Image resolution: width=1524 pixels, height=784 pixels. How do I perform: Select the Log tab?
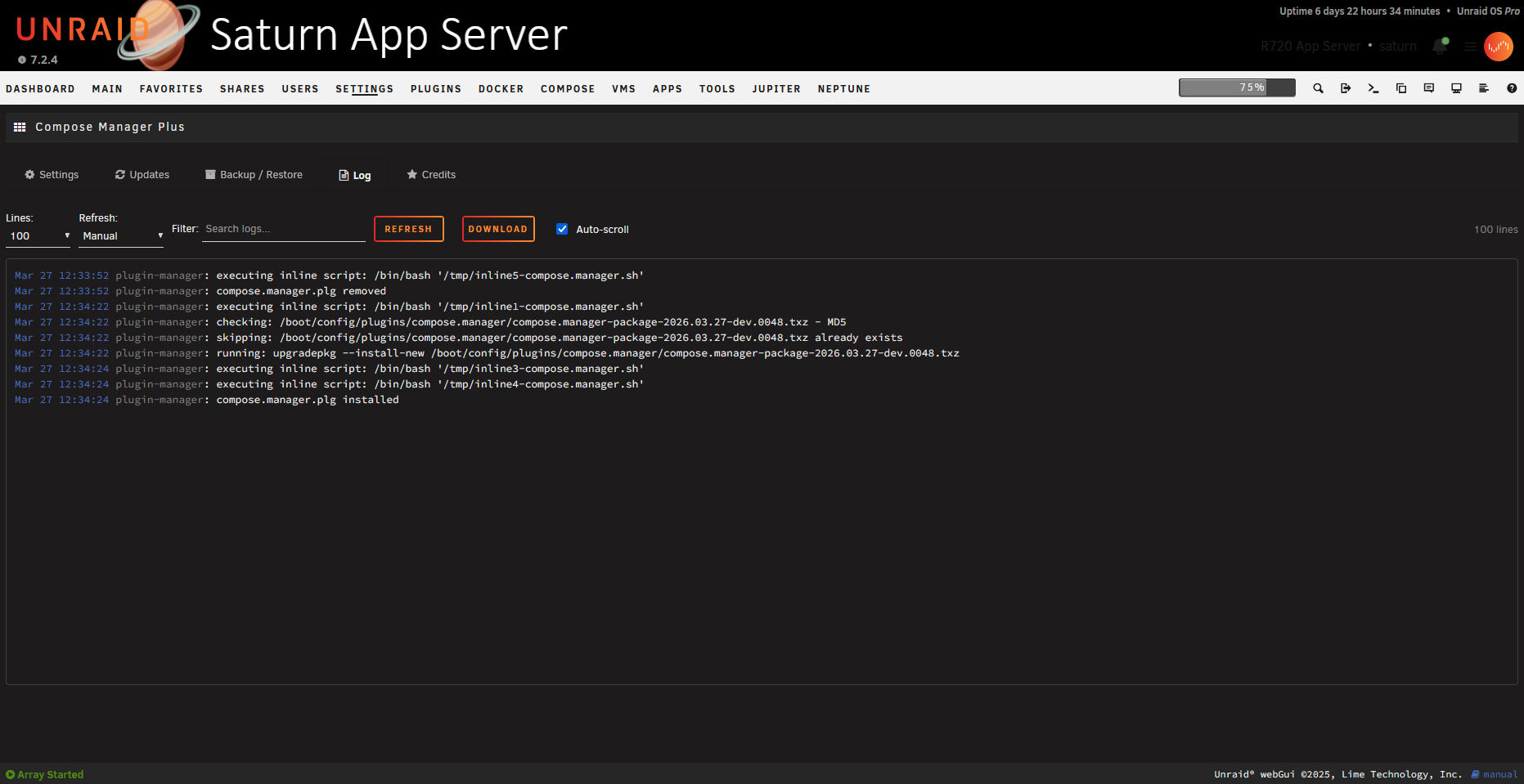[x=355, y=176]
